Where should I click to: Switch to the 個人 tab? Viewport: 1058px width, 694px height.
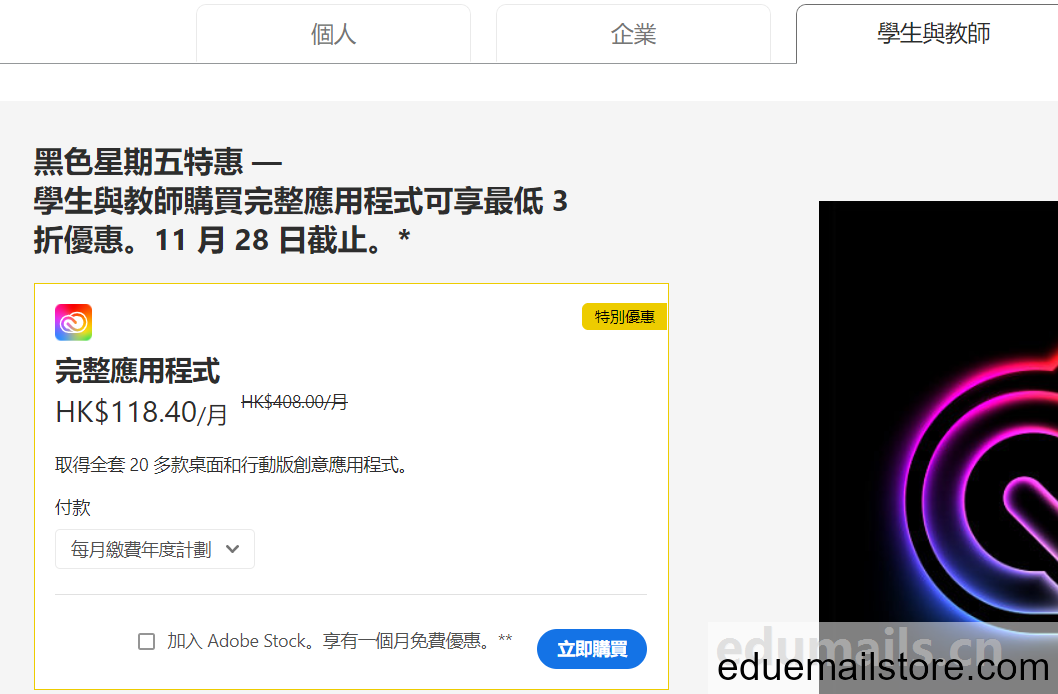333,34
